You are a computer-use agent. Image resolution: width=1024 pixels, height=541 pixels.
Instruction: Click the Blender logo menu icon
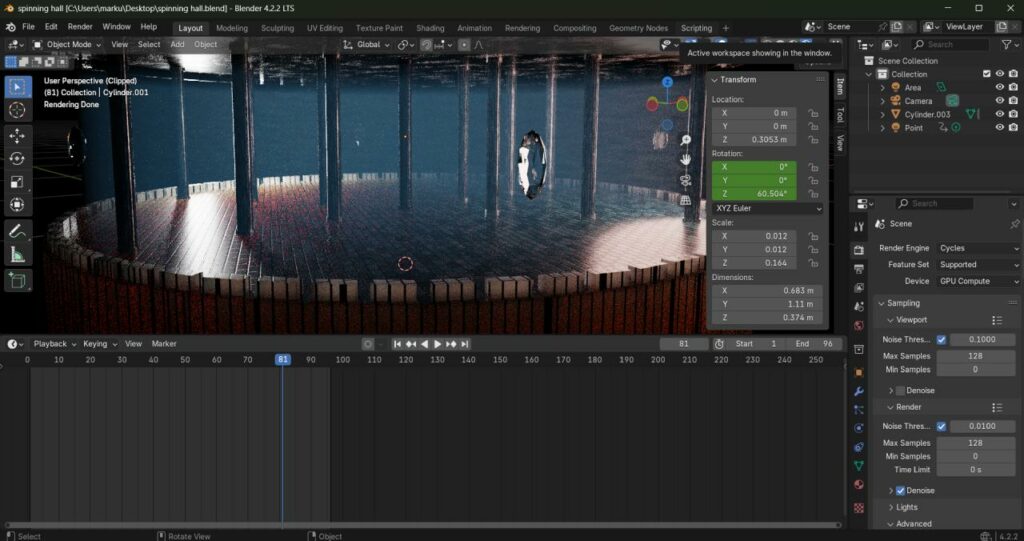pos(10,27)
